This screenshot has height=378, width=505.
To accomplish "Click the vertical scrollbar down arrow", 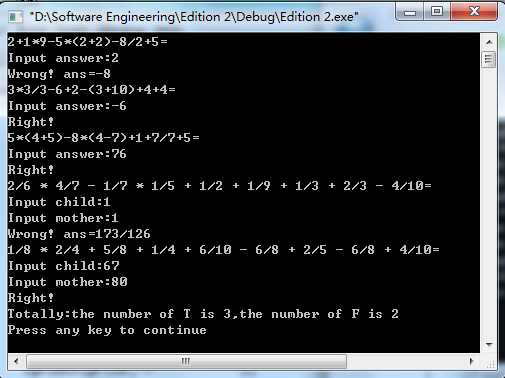I will point(489,344).
